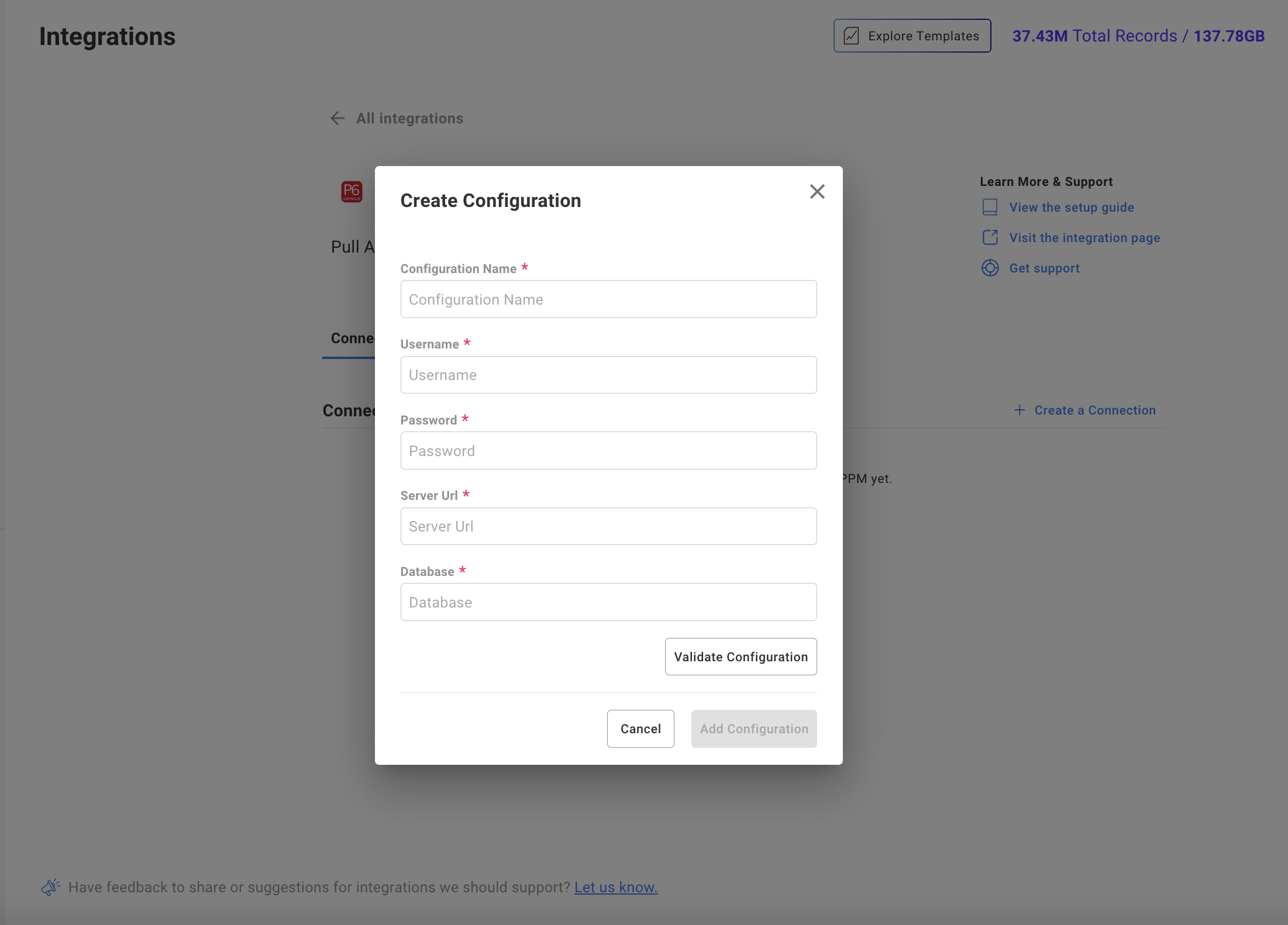The image size is (1288, 925).
Task: Focus the Database field
Action: pyautogui.click(x=608, y=602)
